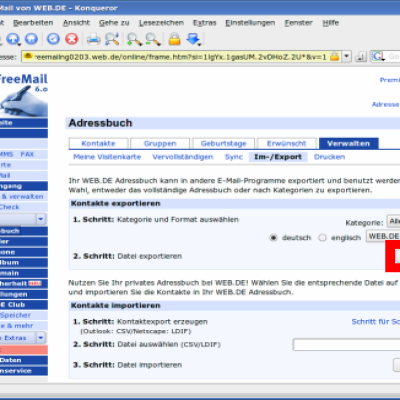Open the Sync sub-tab
The height and width of the screenshot is (400, 400).
pos(234,157)
